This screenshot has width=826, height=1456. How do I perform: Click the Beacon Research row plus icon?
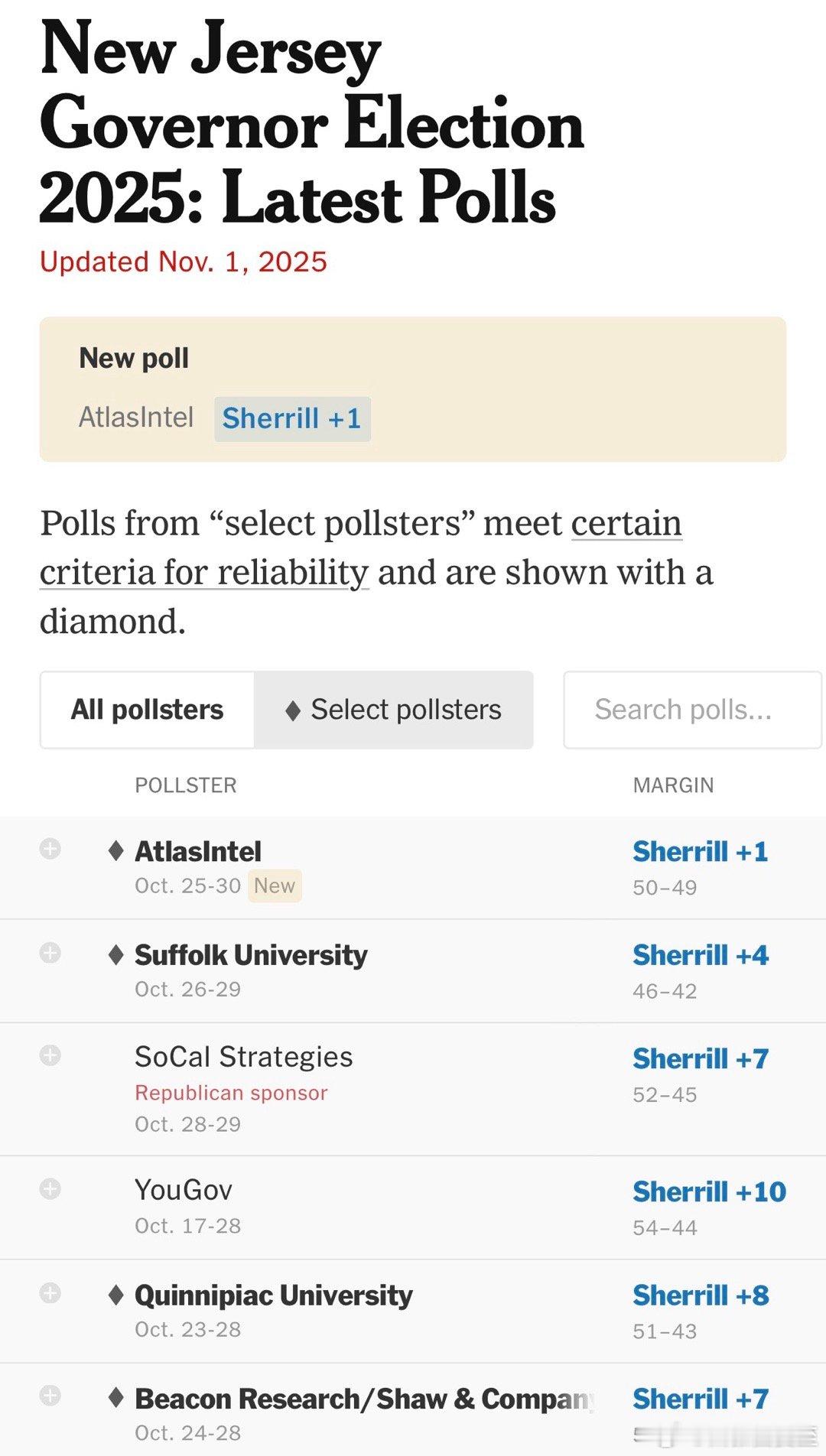coord(50,1396)
